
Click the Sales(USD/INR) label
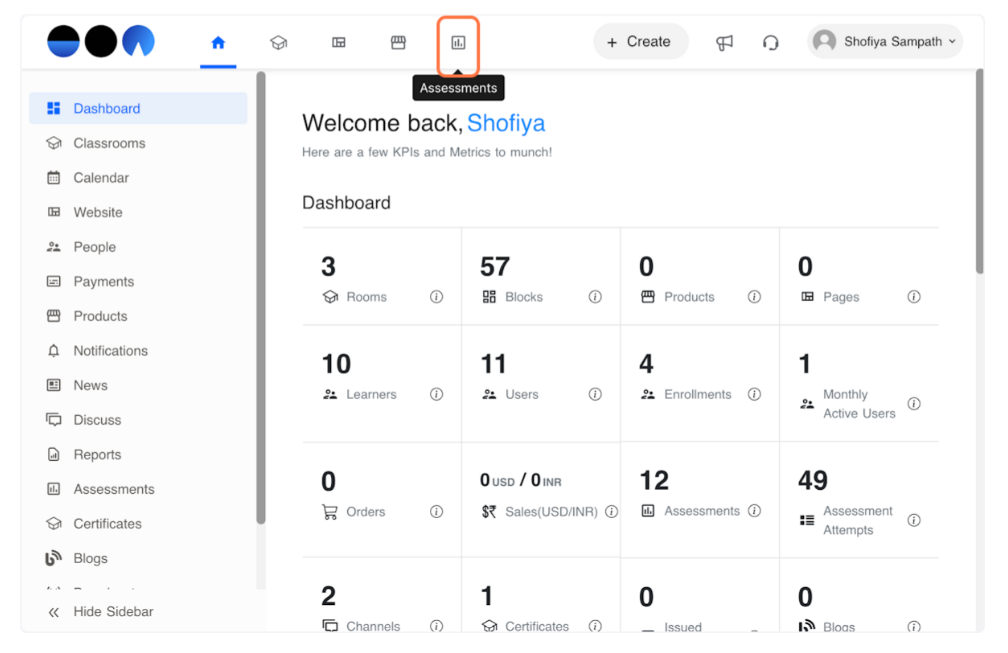tap(551, 512)
